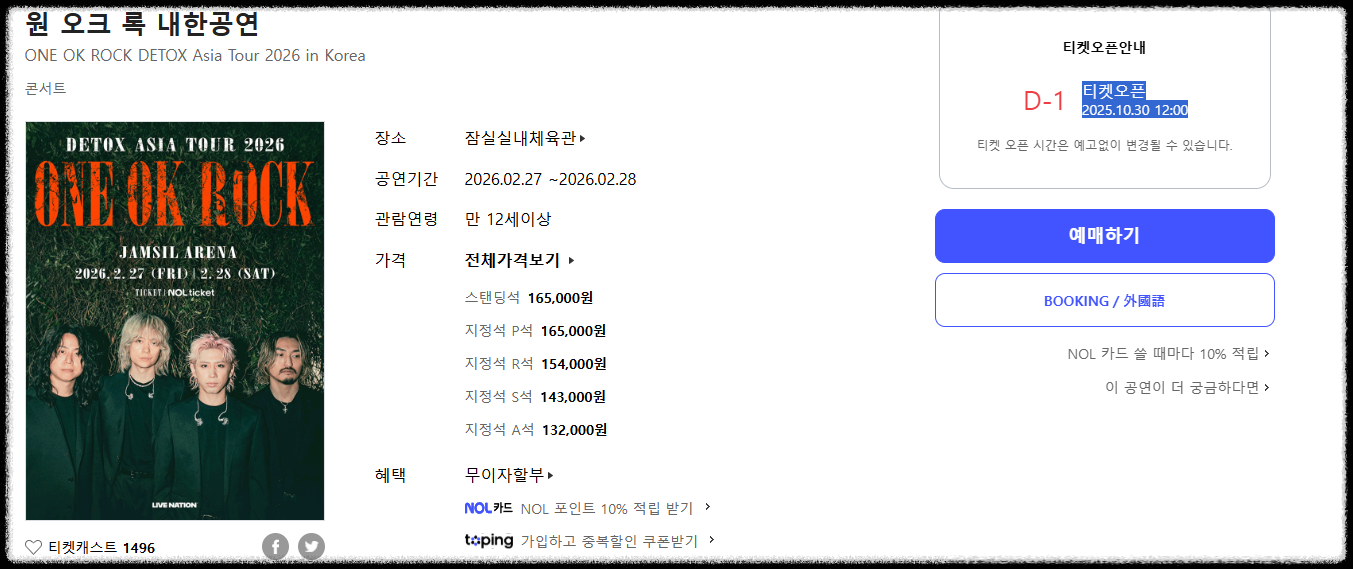Screen dimensions: 1353x569
Task: Click the 지정석 P석 165,000원 row
Action: tap(536, 331)
